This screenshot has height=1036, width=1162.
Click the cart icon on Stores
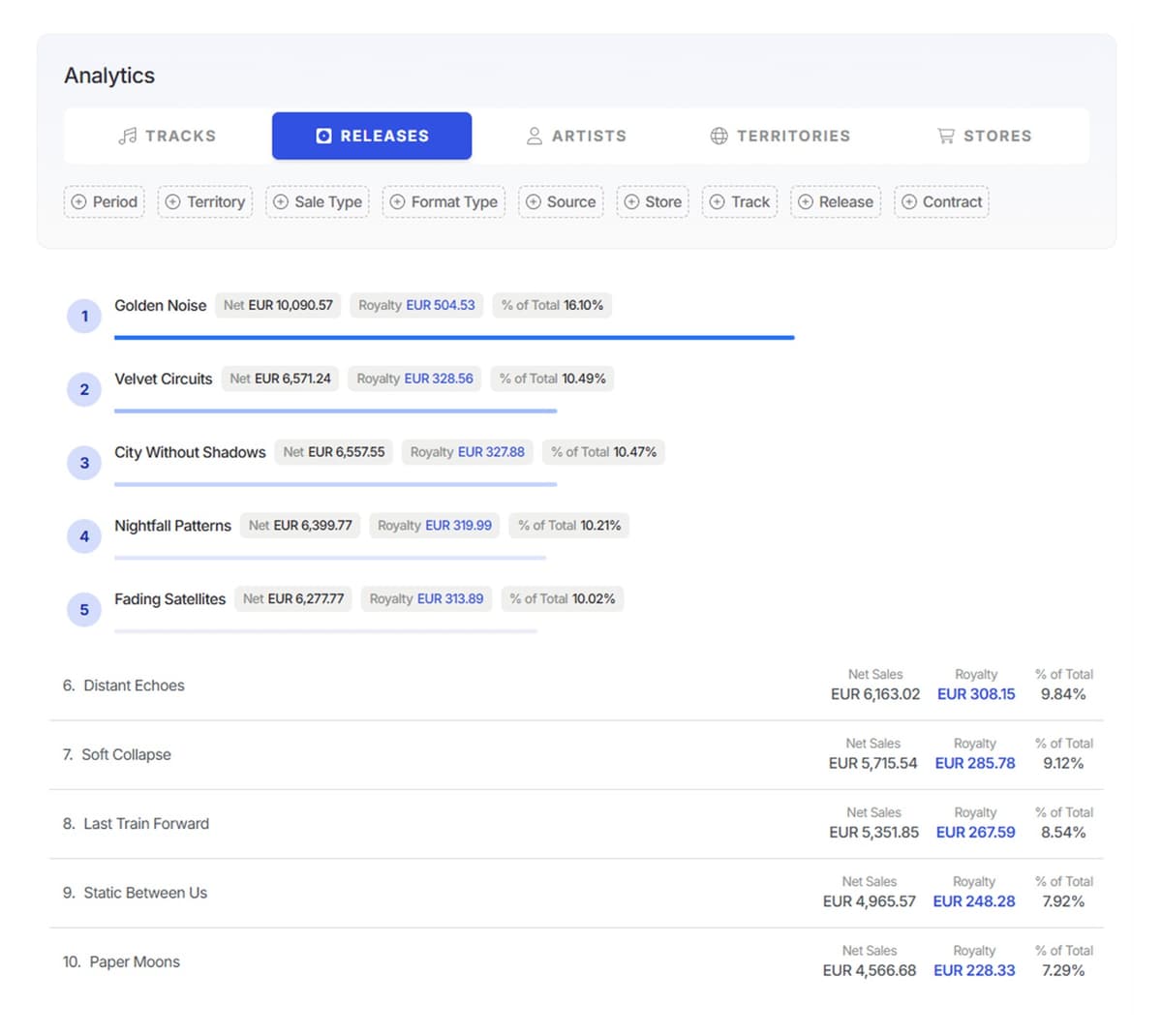946,136
